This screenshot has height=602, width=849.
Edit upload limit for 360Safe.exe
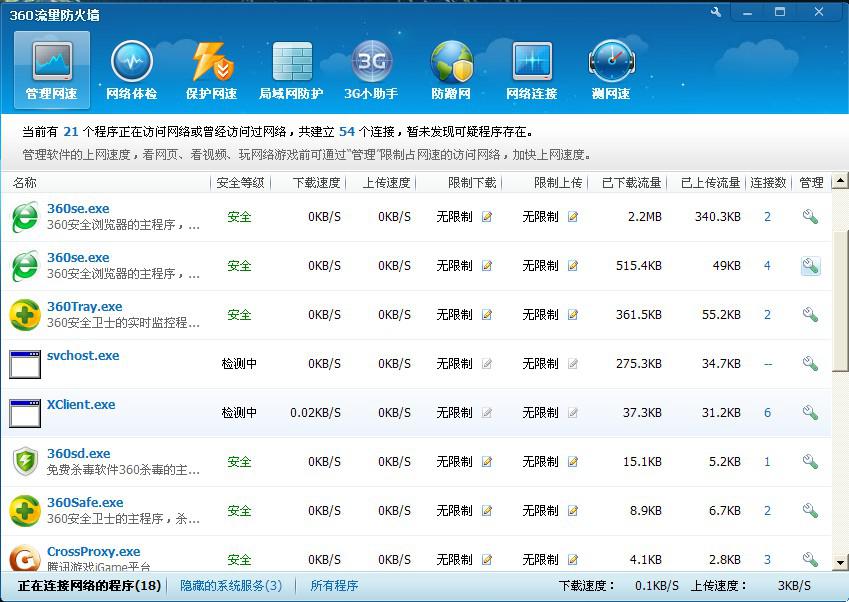[x=573, y=511]
